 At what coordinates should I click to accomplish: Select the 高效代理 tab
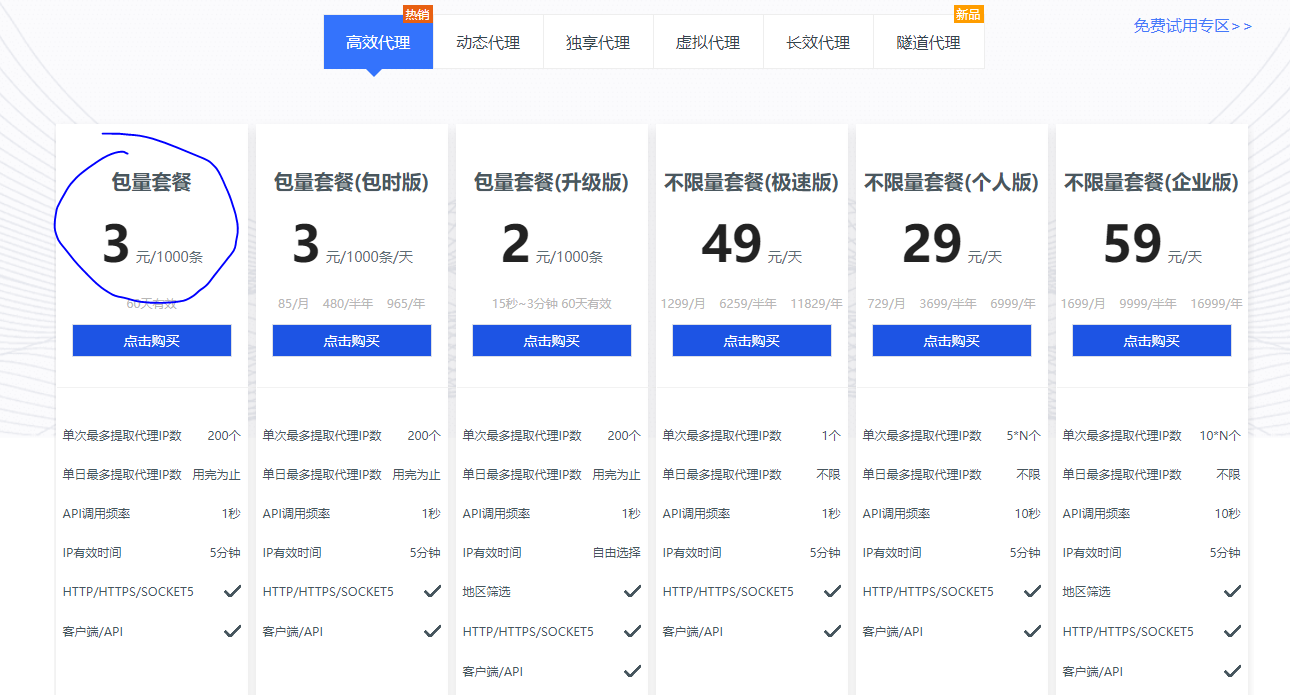tap(378, 42)
